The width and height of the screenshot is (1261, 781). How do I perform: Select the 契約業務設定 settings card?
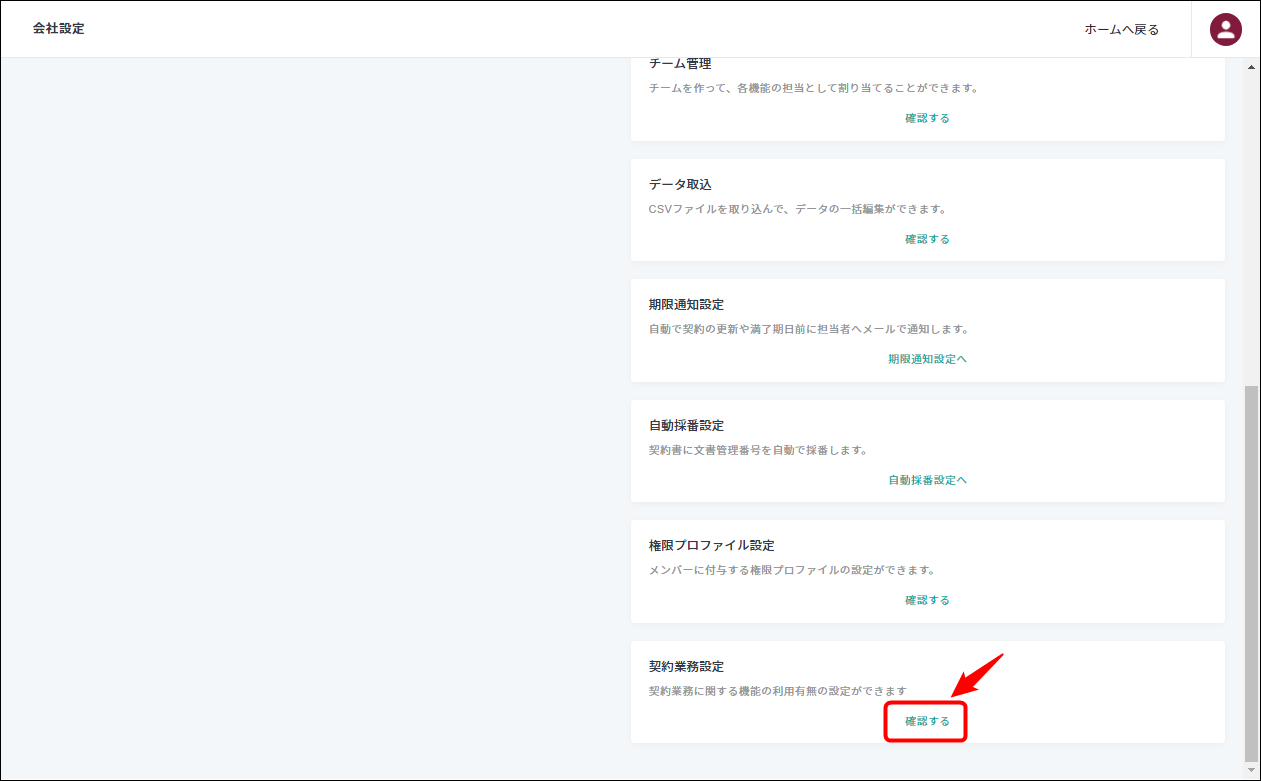click(x=927, y=691)
